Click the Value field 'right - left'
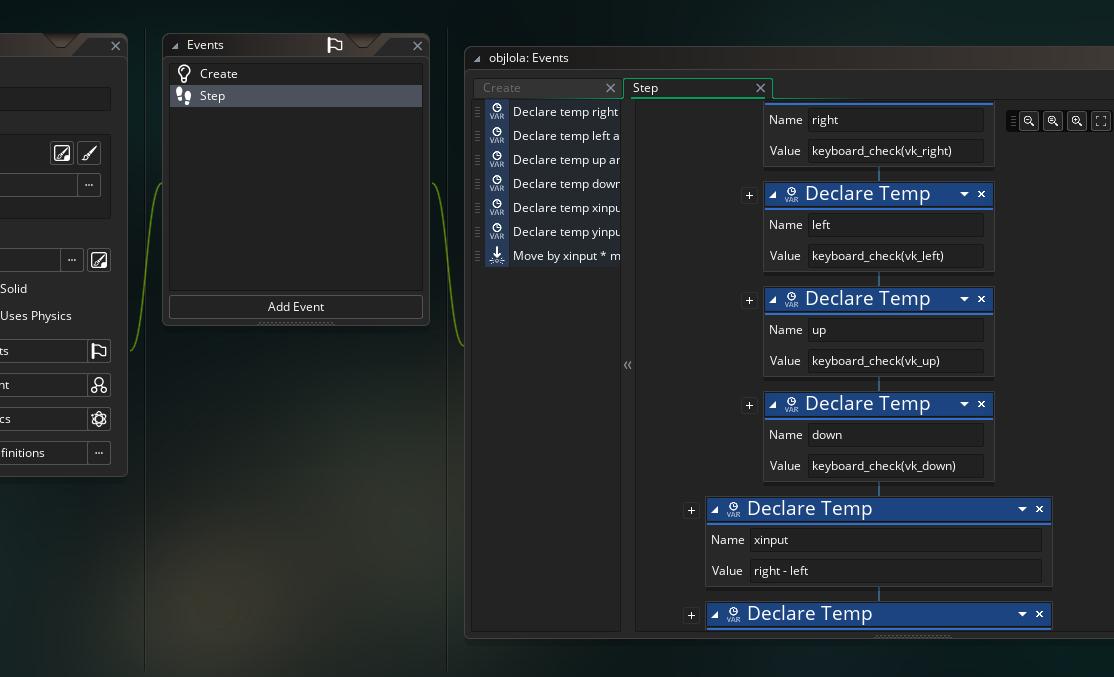The width and height of the screenshot is (1114, 677). pyautogui.click(x=896, y=571)
